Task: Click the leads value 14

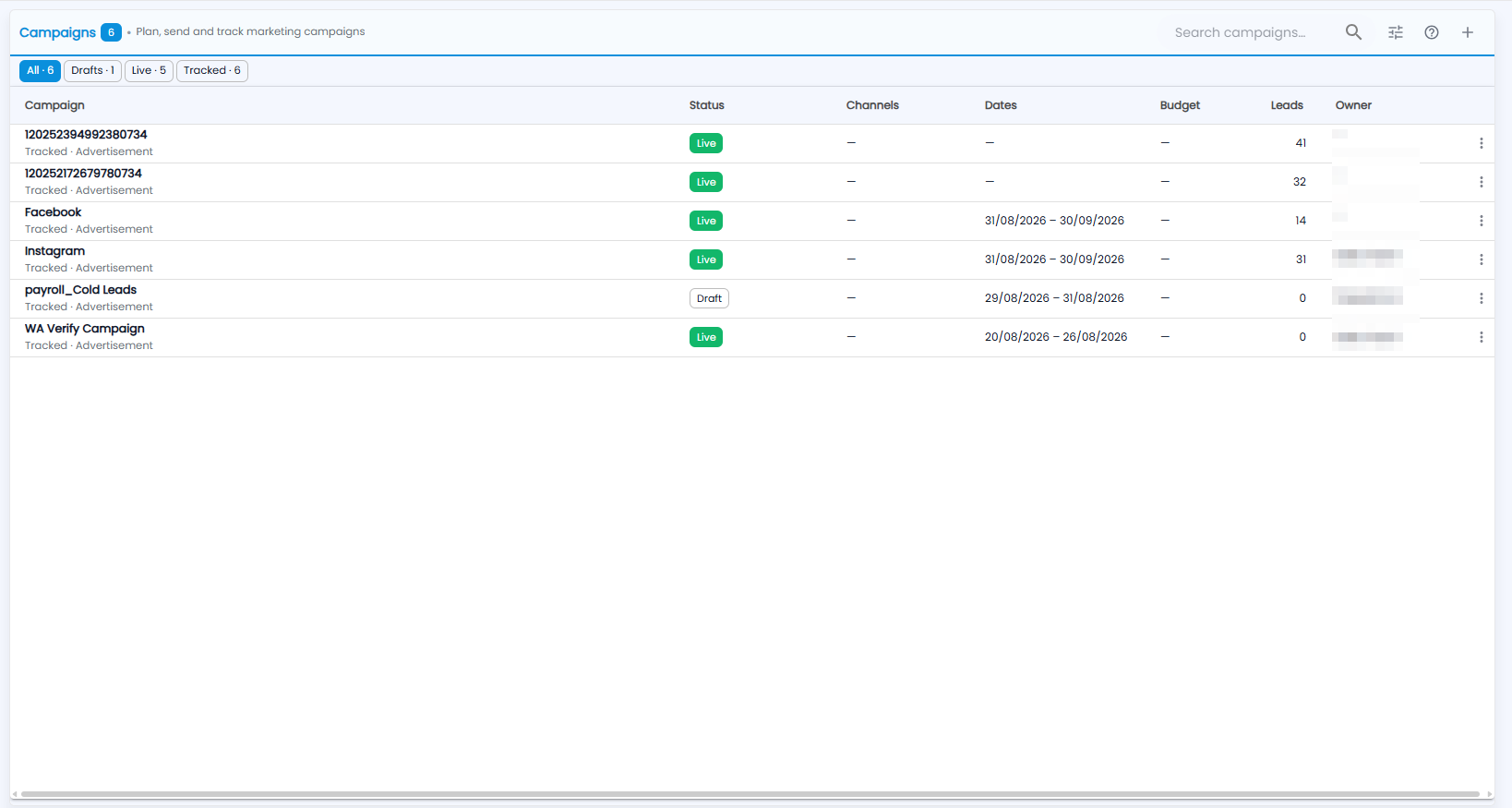Action: (x=1301, y=221)
